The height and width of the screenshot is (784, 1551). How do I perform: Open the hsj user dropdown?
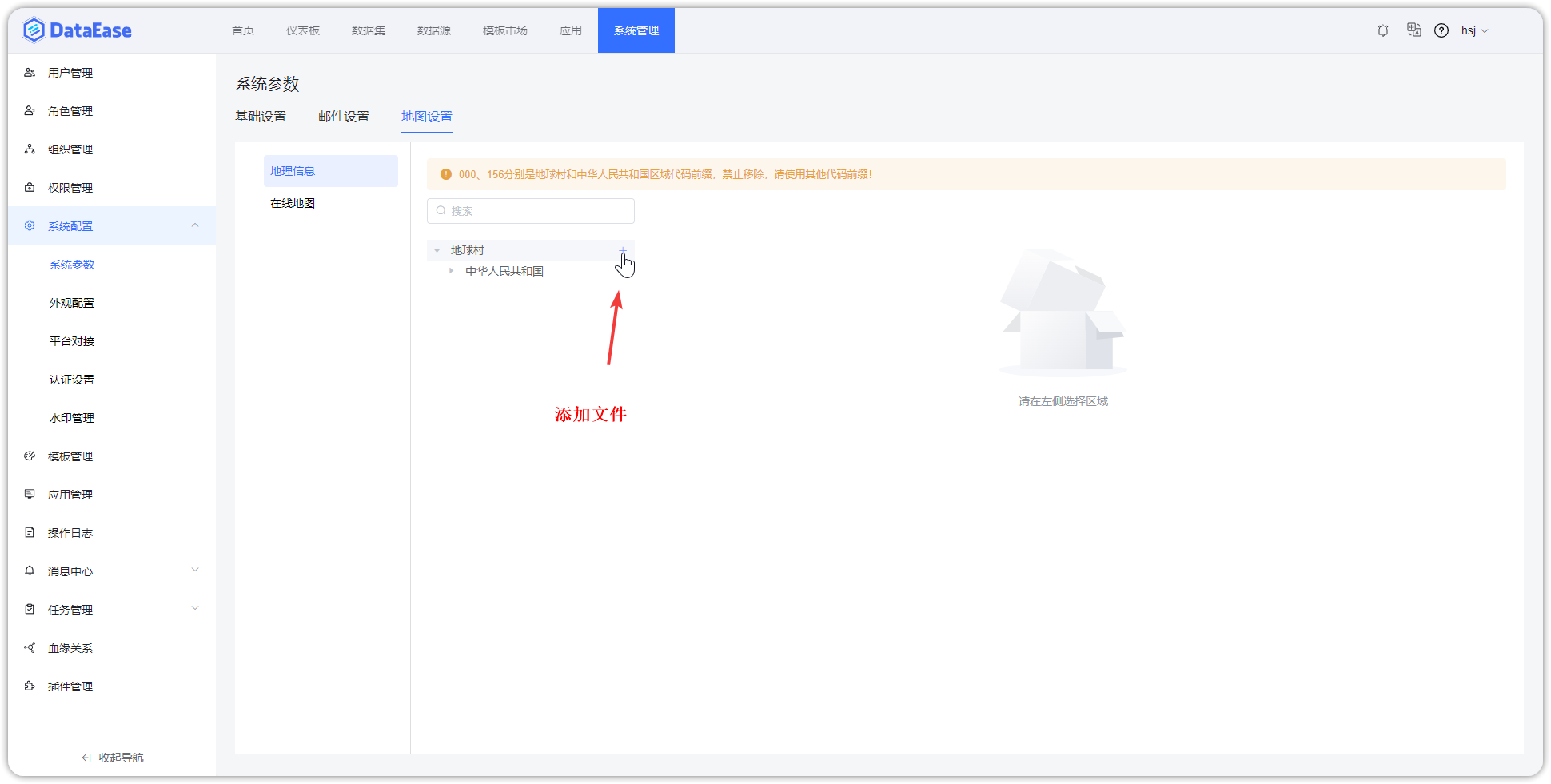(x=1475, y=30)
